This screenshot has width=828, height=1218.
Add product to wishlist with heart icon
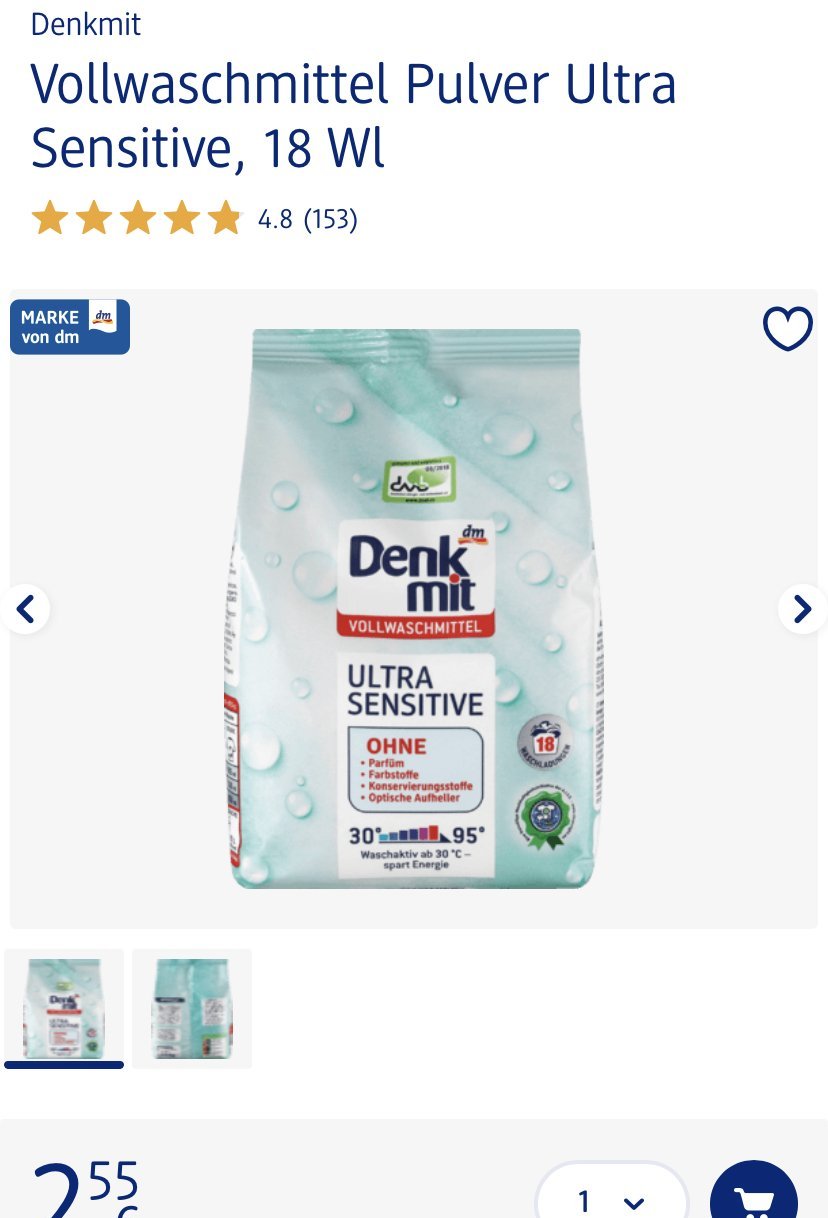pos(788,329)
